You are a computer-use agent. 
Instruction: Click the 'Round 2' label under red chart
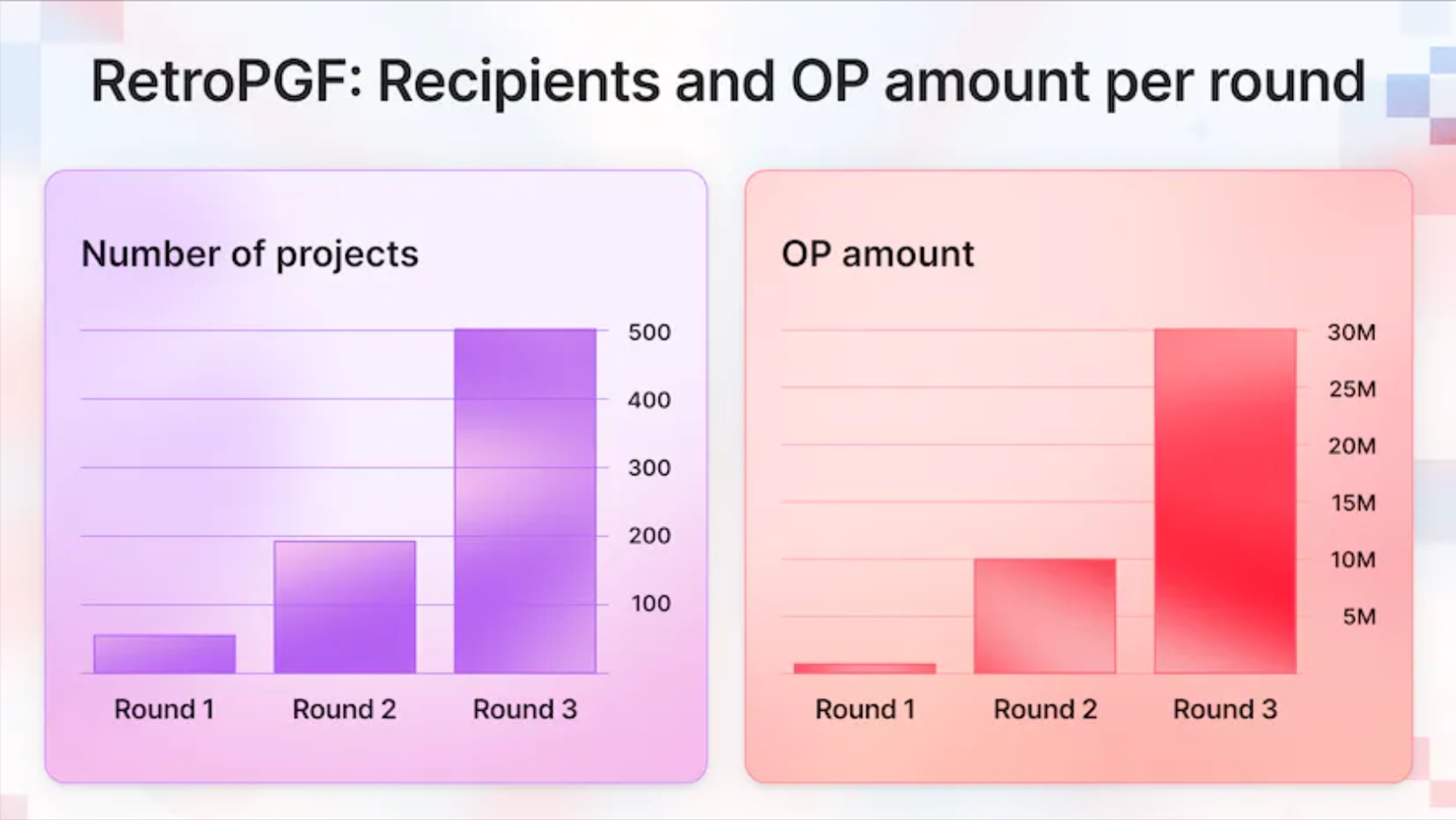coord(1045,709)
